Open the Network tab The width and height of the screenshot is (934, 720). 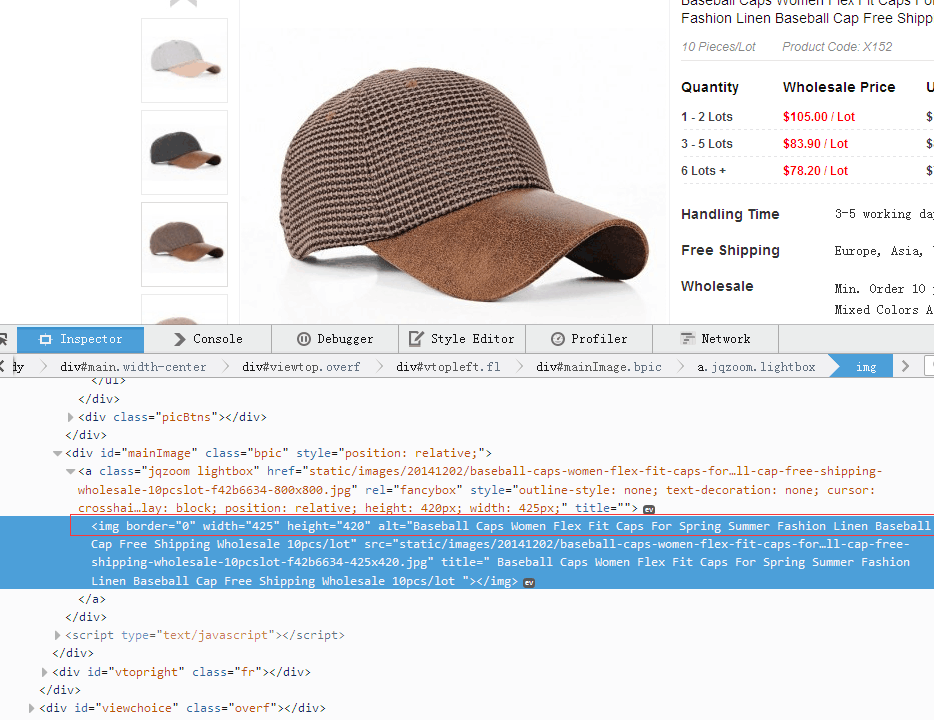pyautogui.click(x=715, y=339)
